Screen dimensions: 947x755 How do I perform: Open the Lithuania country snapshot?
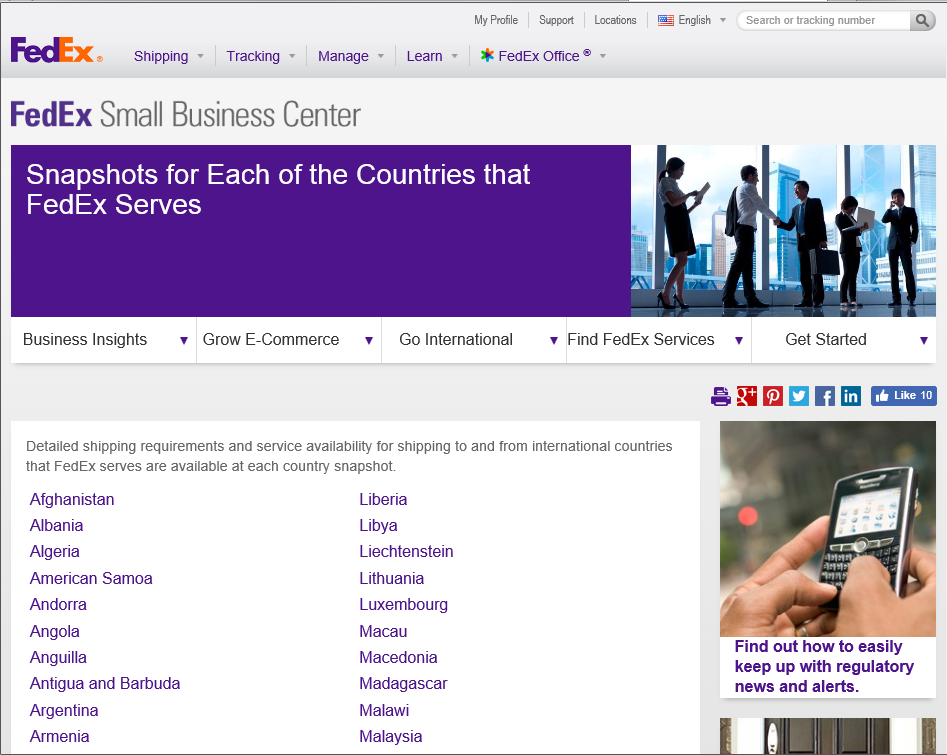[x=391, y=579]
